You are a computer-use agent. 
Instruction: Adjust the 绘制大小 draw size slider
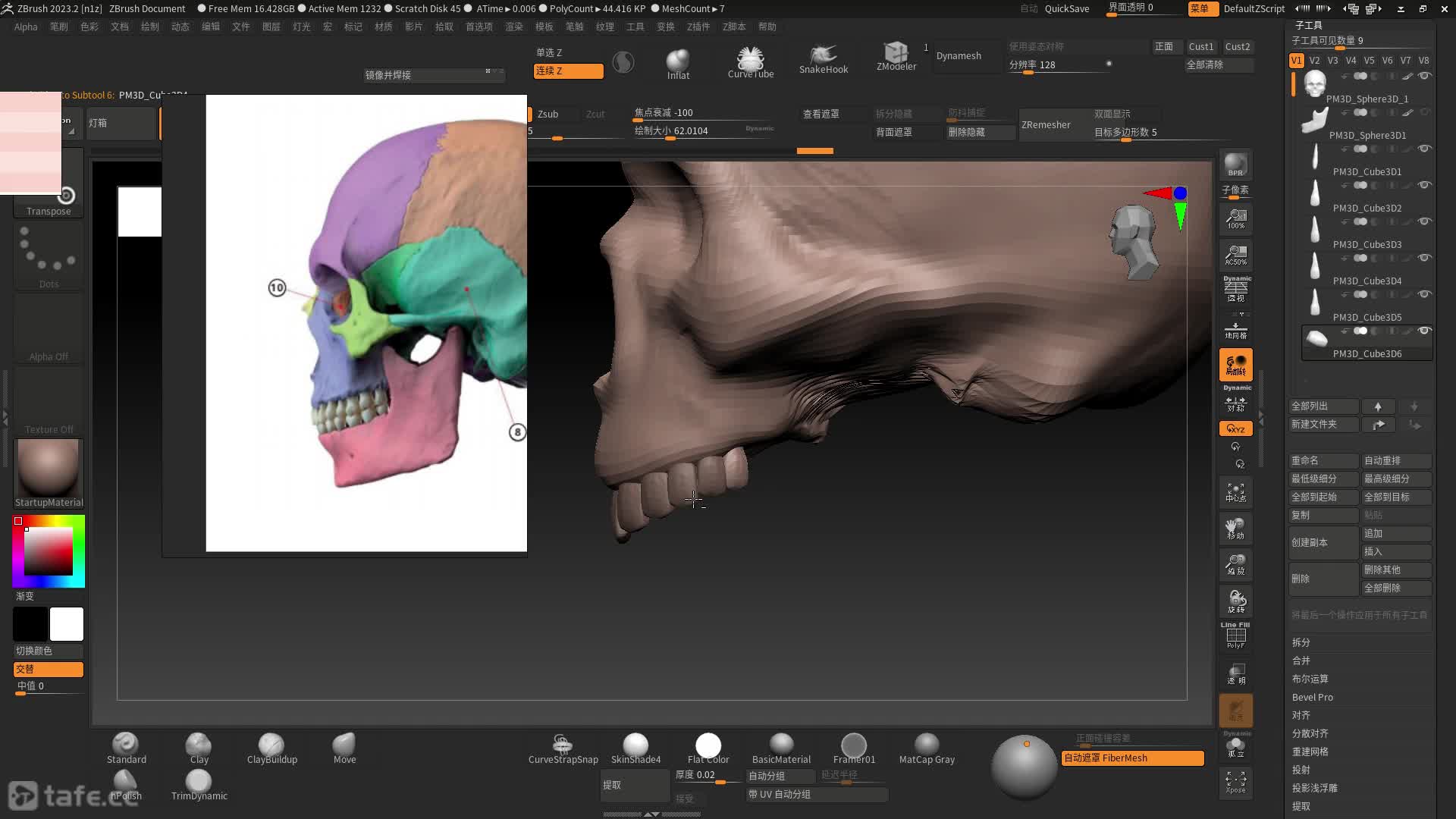(x=704, y=132)
